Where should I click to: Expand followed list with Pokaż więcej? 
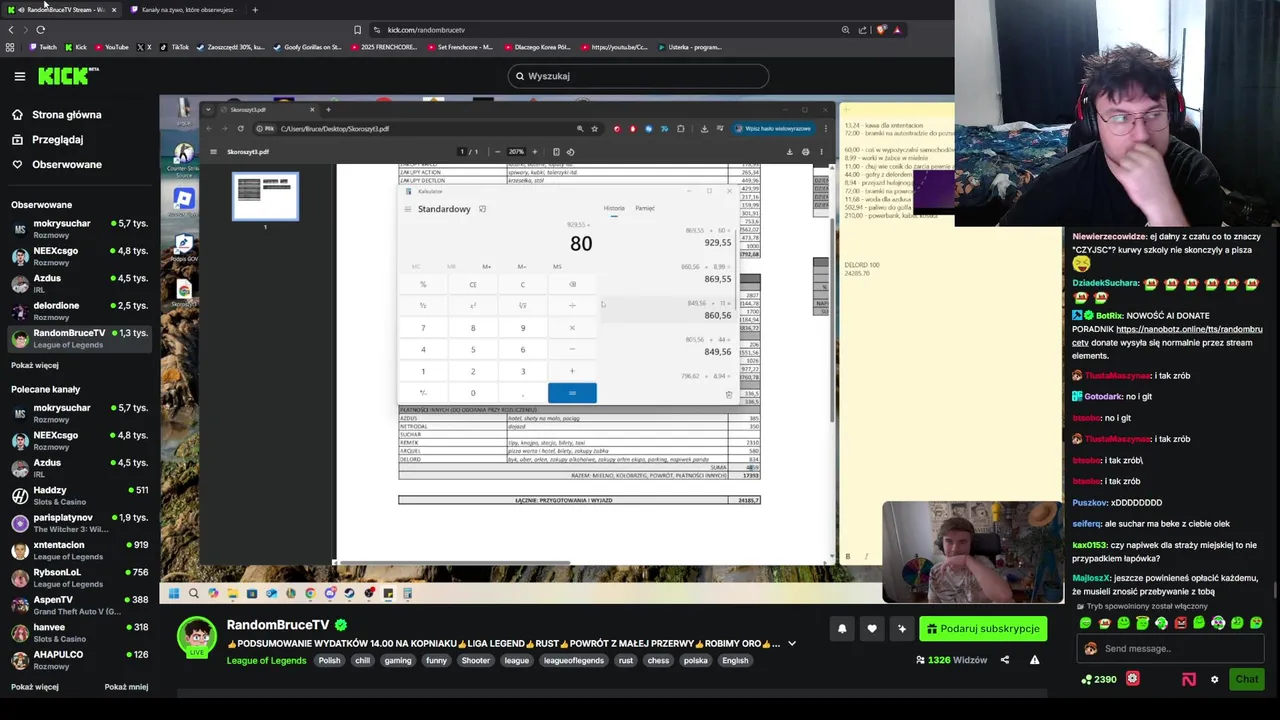[35, 365]
